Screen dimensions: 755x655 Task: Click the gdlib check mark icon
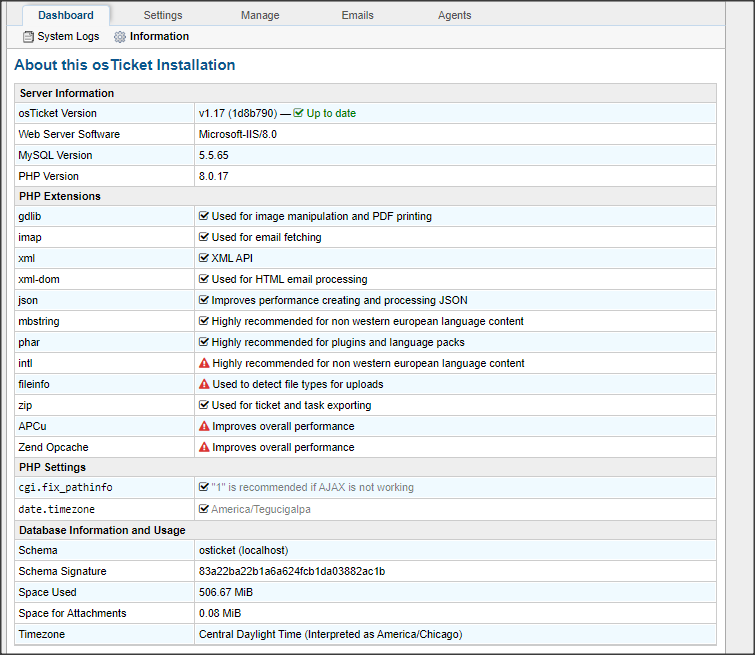[x=204, y=216]
